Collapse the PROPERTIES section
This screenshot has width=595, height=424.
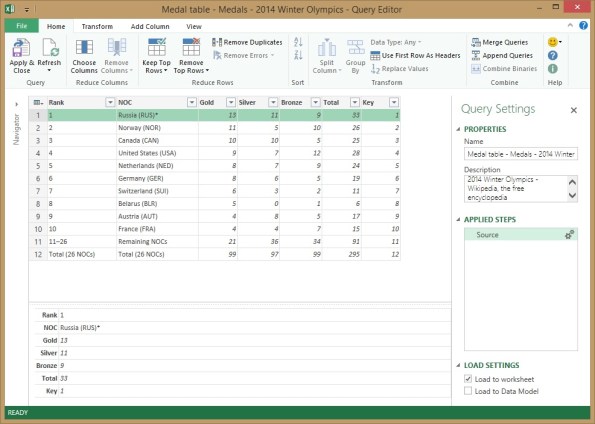pyautogui.click(x=458, y=129)
